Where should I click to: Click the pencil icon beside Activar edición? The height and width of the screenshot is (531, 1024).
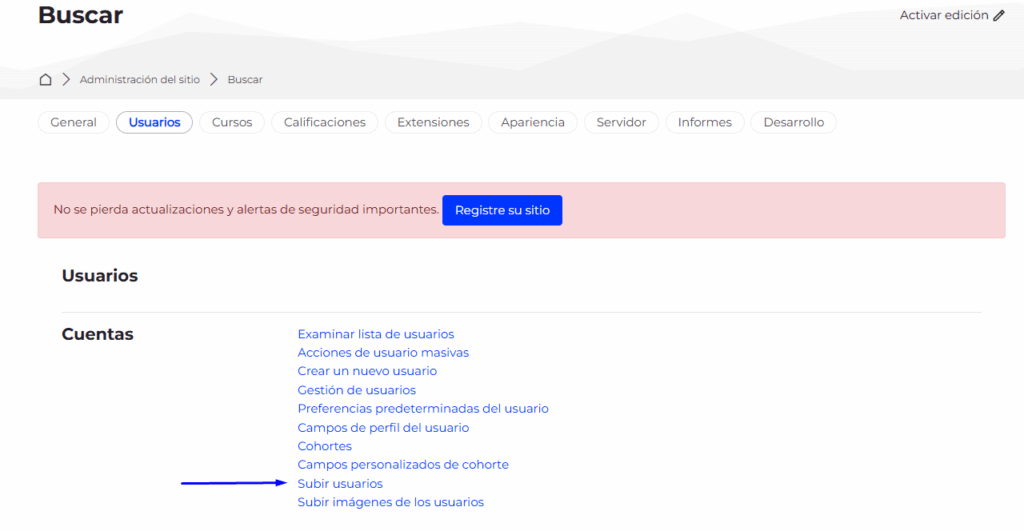pyautogui.click(x=998, y=15)
